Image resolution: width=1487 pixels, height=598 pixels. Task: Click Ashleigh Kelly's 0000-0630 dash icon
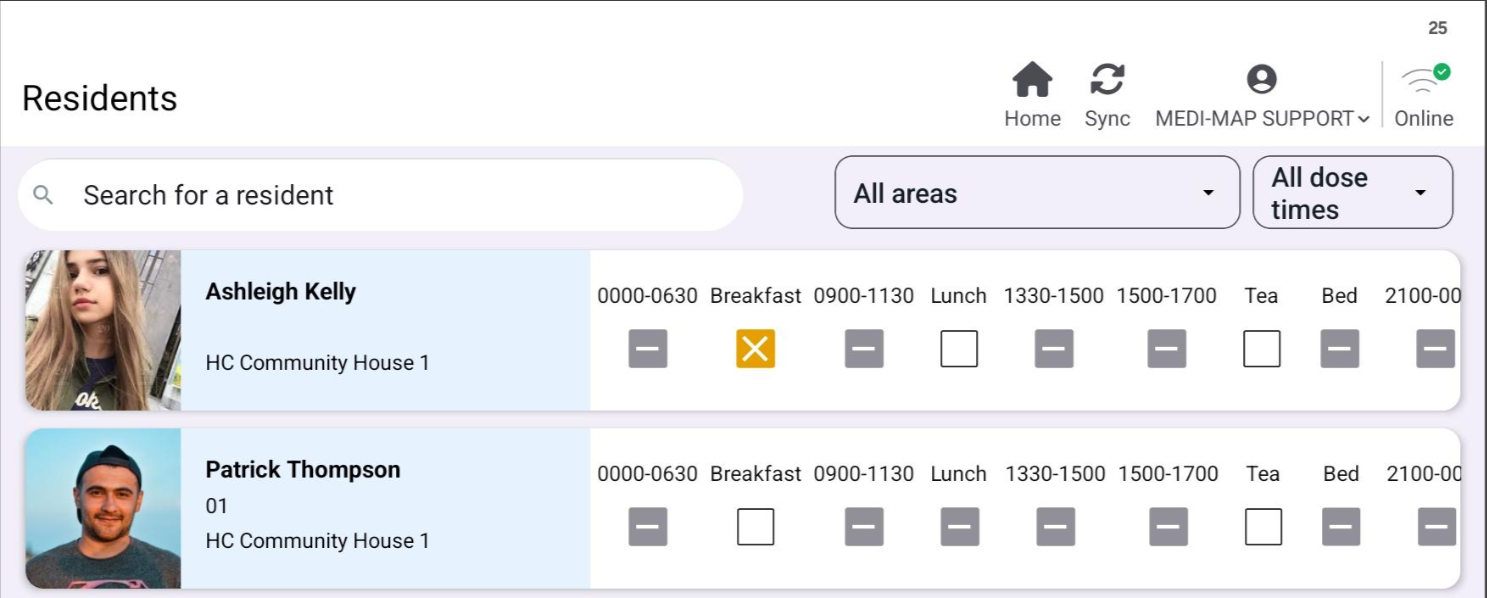[647, 349]
